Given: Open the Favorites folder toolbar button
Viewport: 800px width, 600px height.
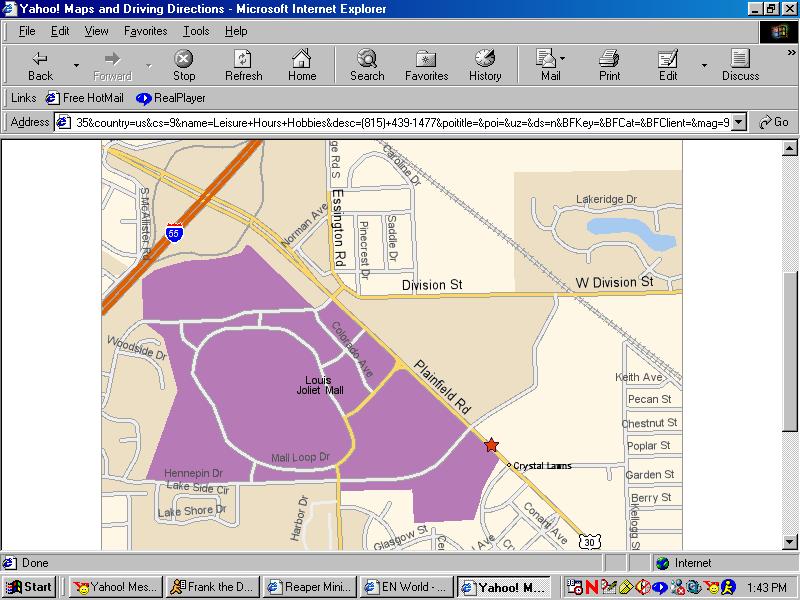Looking at the screenshot, I should click(x=427, y=66).
